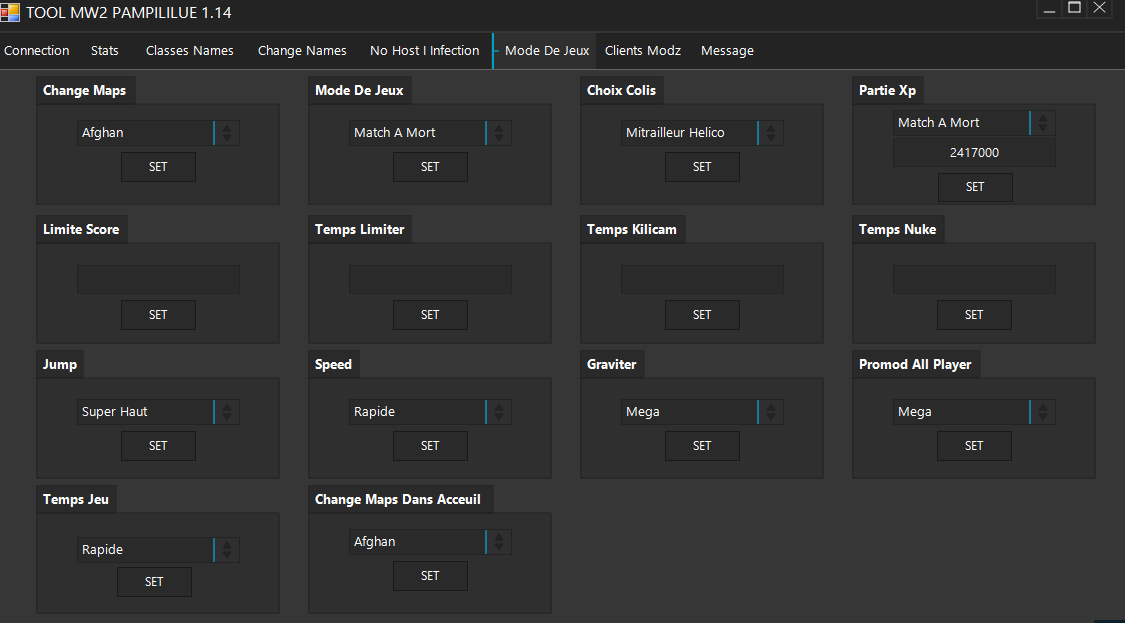
Task: Click SET in Mode De Jeux group
Action: 430,167
